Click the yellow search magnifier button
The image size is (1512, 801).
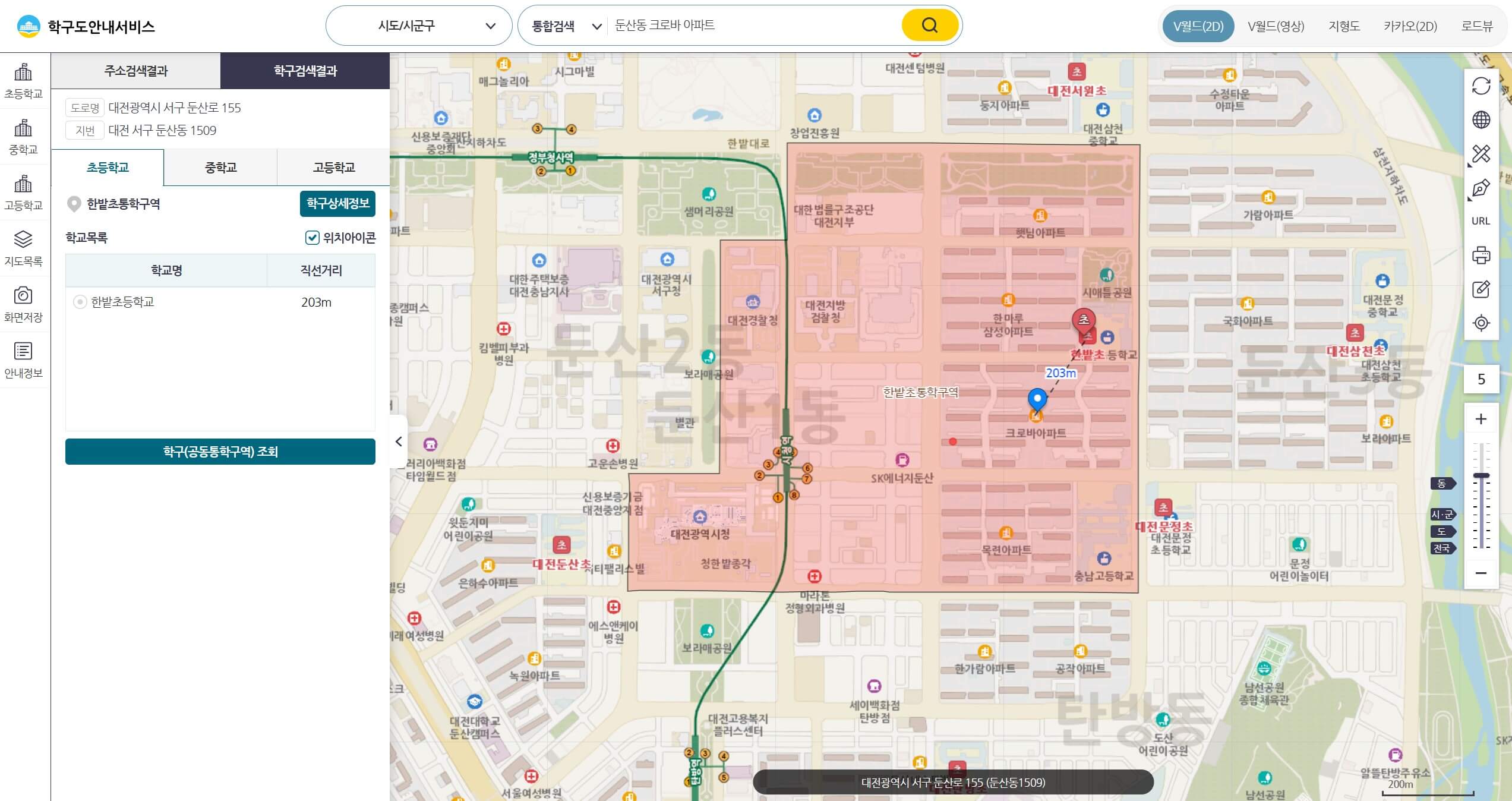click(929, 26)
